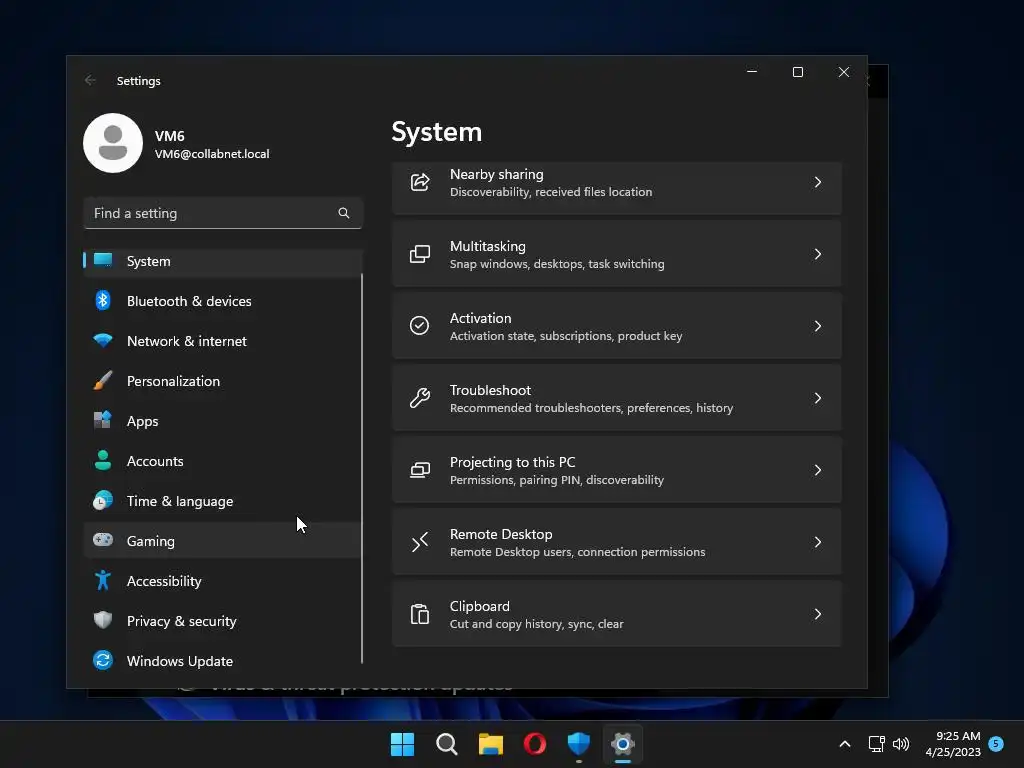Viewport: 1024px width, 768px height.
Task: Expand Remote Desktop chevron arrow
Action: pyautogui.click(x=818, y=542)
